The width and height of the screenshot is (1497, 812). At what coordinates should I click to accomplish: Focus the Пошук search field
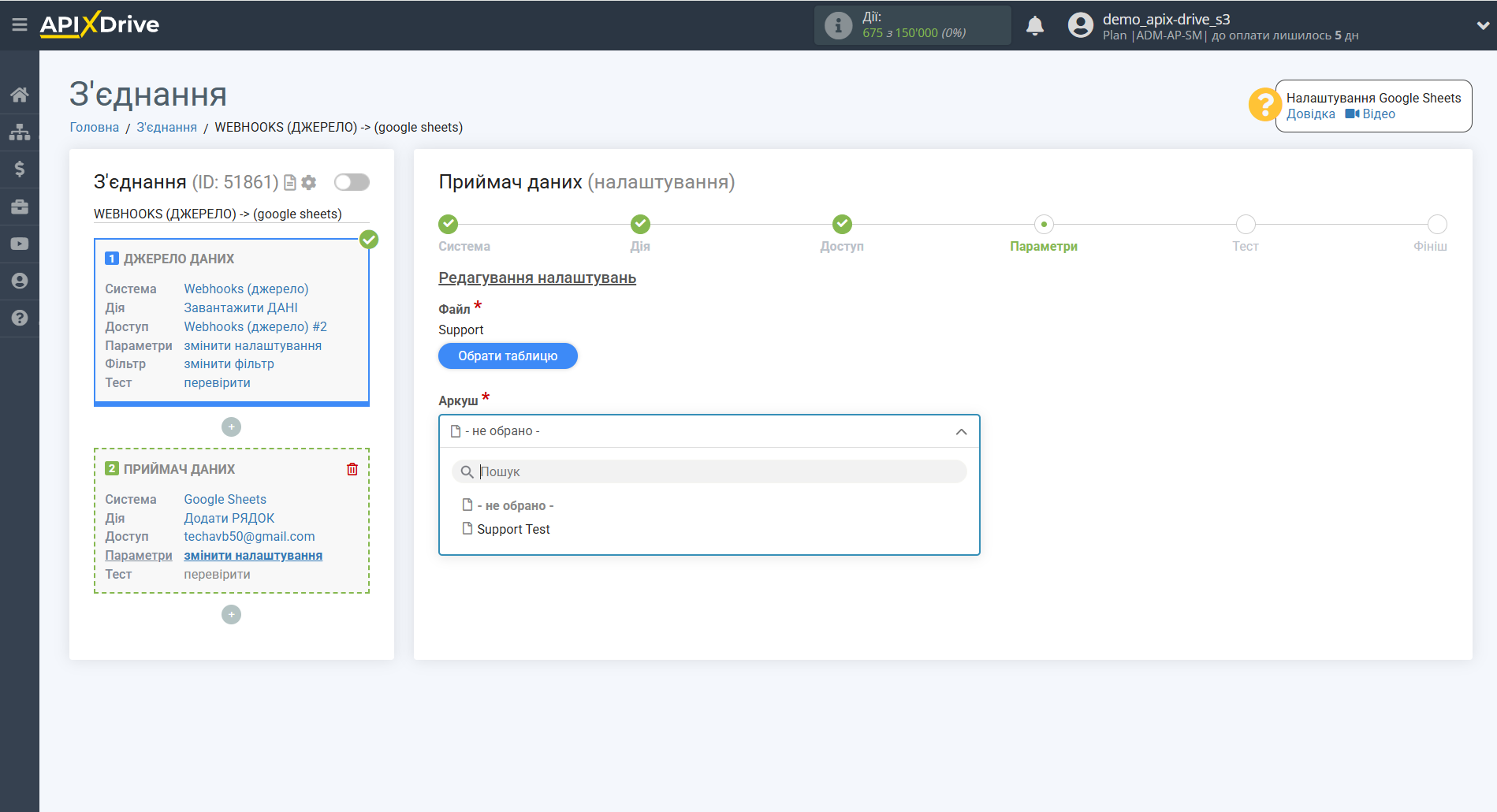click(x=709, y=471)
